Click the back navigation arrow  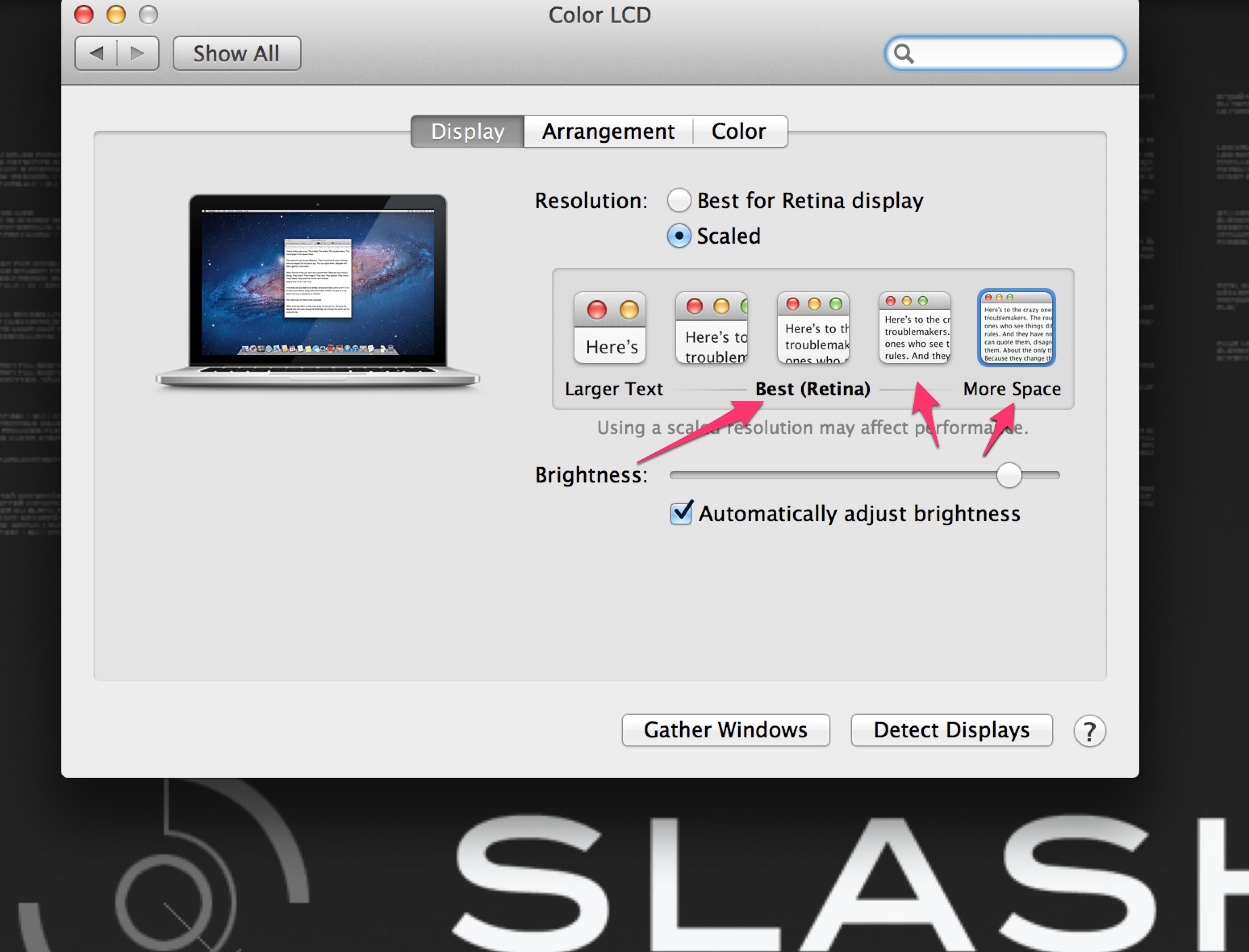98,53
